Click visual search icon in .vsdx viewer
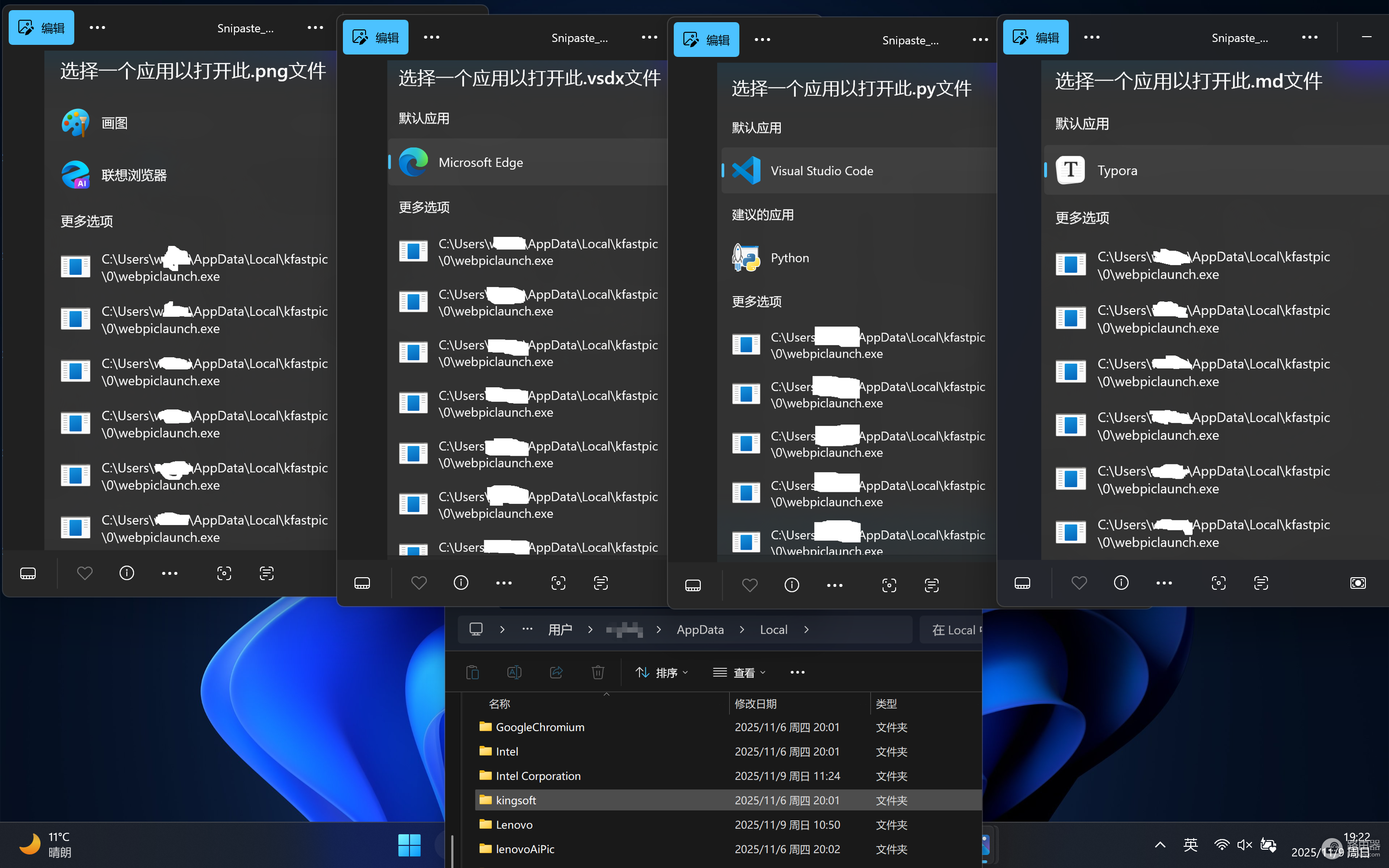Screen dimensions: 1389x868 [x=558, y=583]
